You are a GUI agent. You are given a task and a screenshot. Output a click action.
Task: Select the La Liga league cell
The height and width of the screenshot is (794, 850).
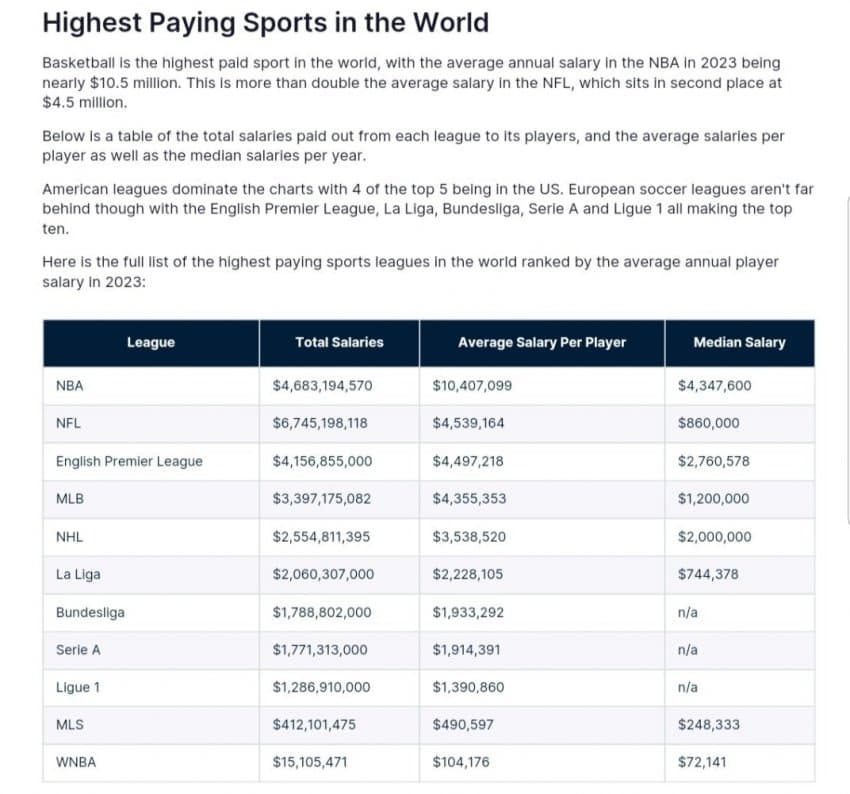click(151, 574)
